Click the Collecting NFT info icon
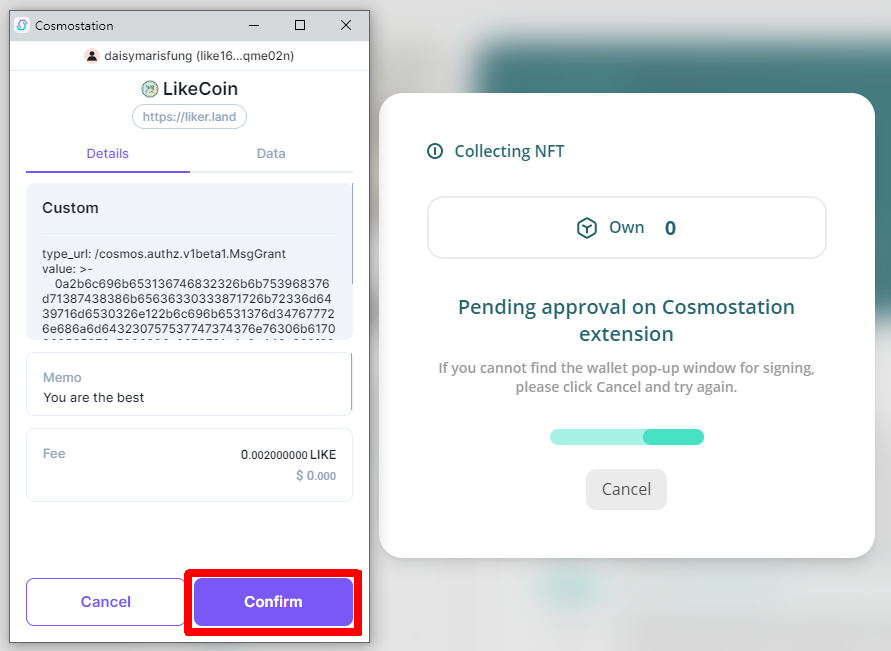 click(x=435, y=151)
